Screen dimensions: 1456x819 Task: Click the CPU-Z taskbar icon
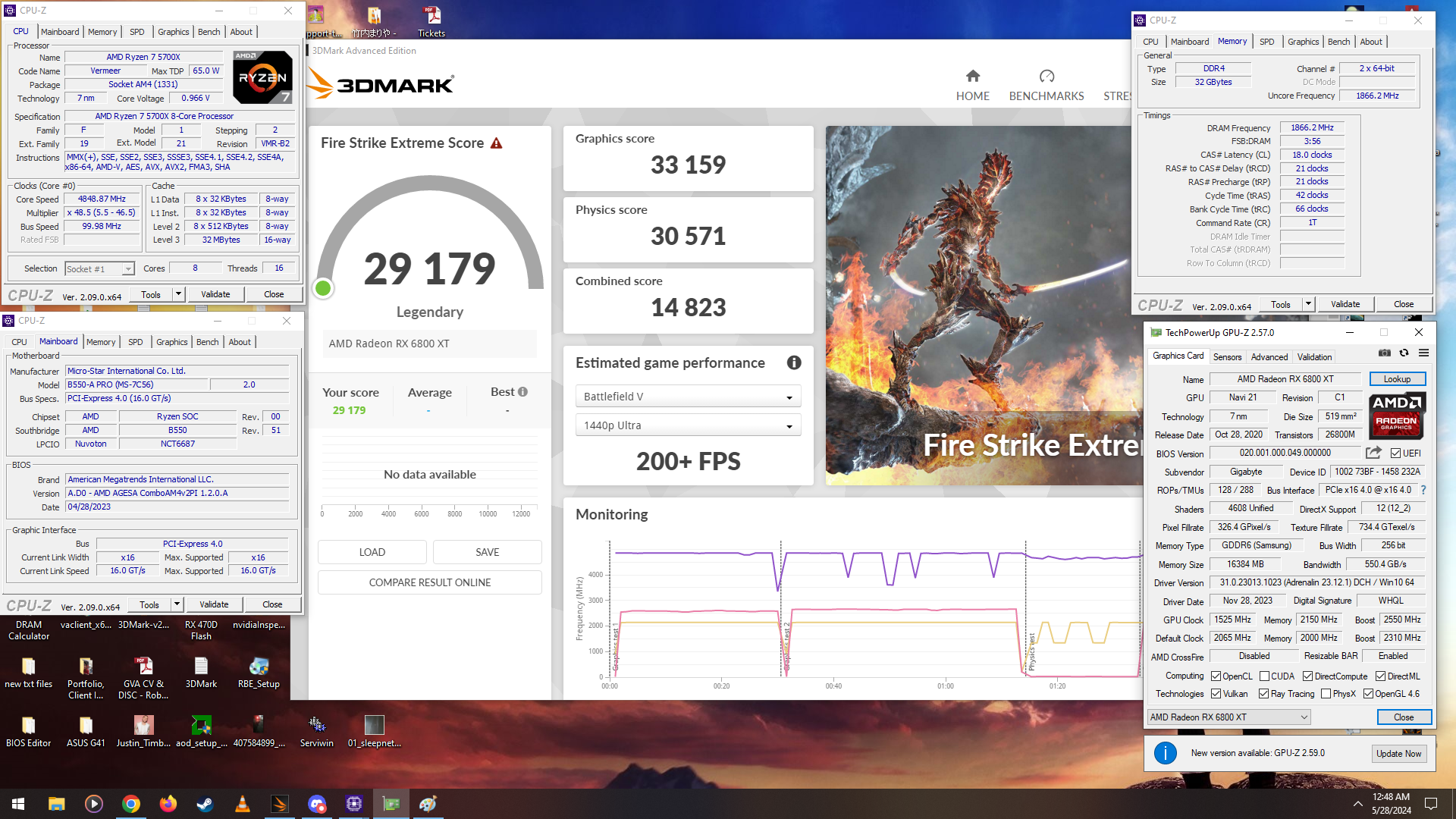354,804
